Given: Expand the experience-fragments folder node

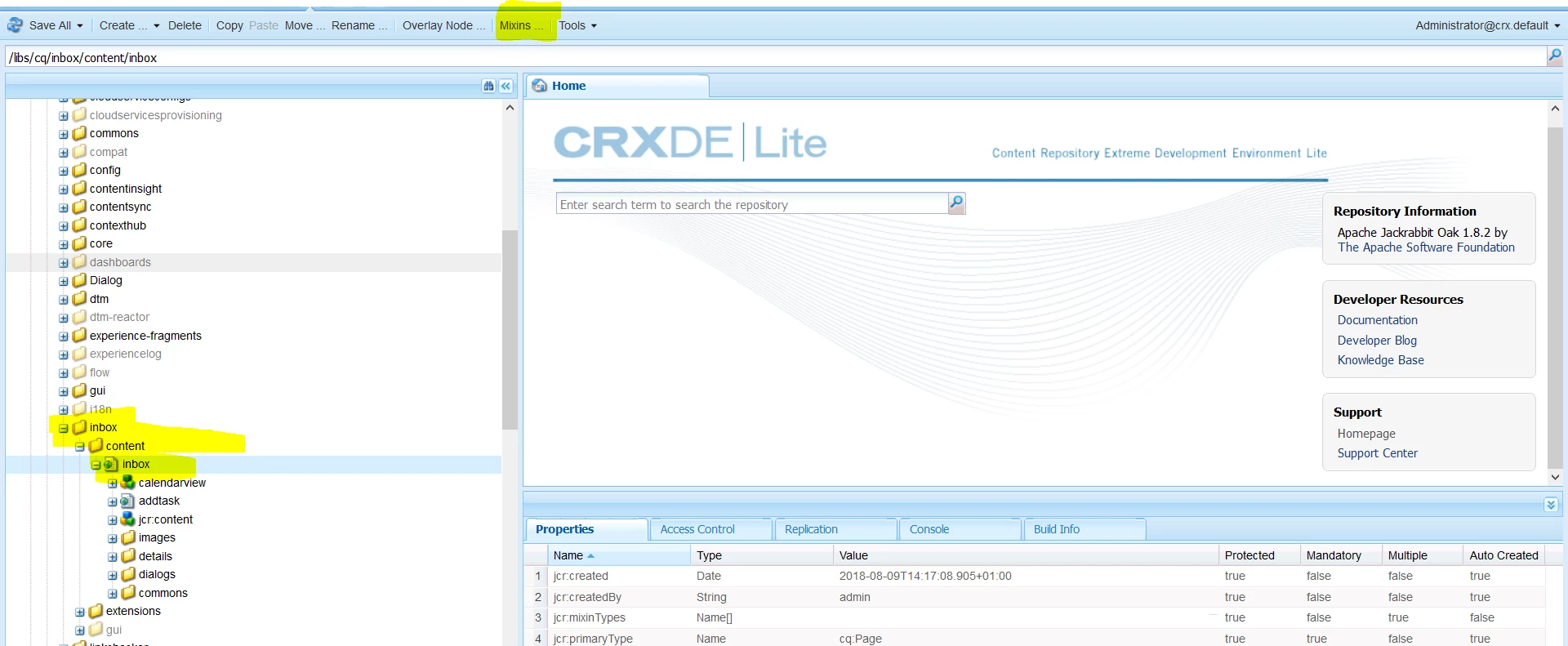Looking at the screenshot, I should (x=64, y=336).
